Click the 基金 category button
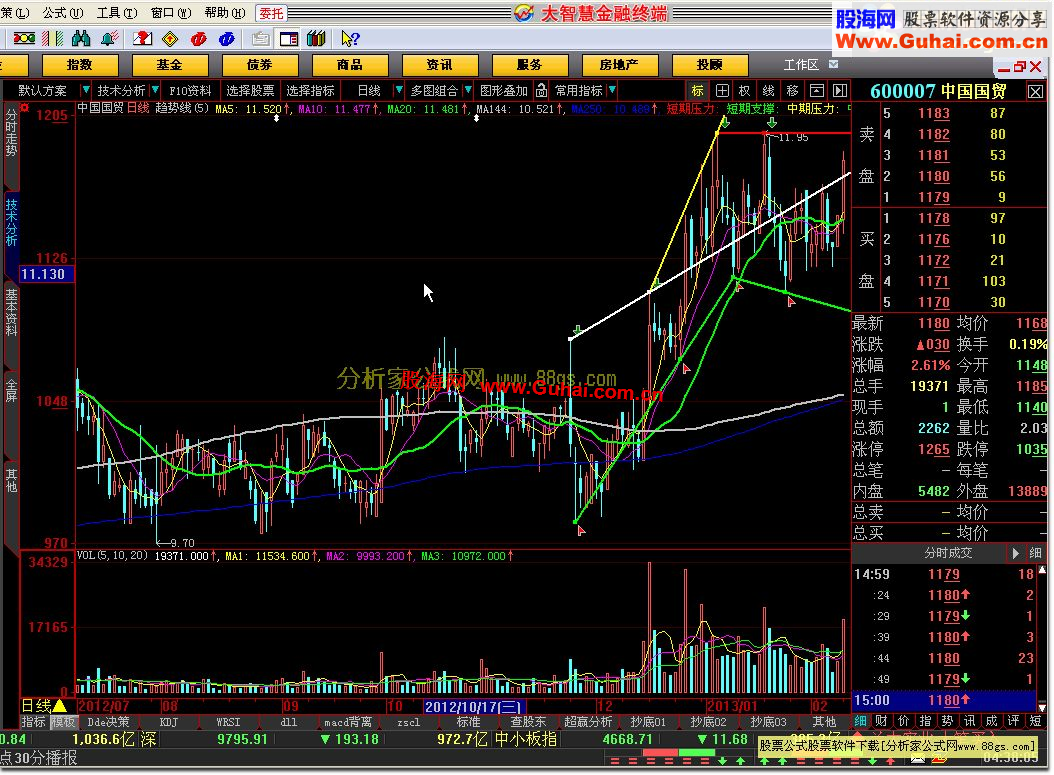Screen dimensions: 1054x775 [x=170, y=65]
